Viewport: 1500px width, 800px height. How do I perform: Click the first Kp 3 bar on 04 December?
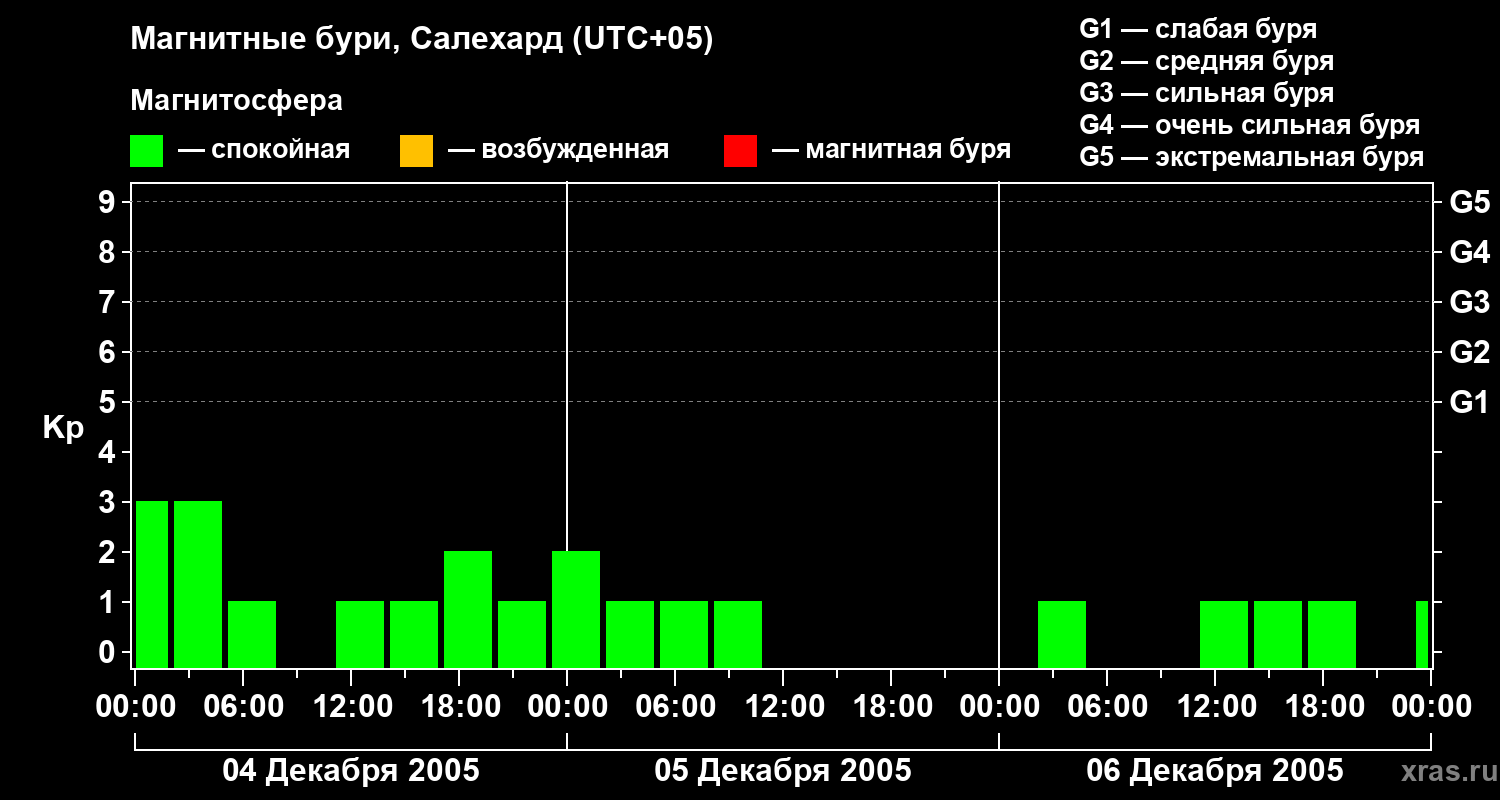pos(152,584)
